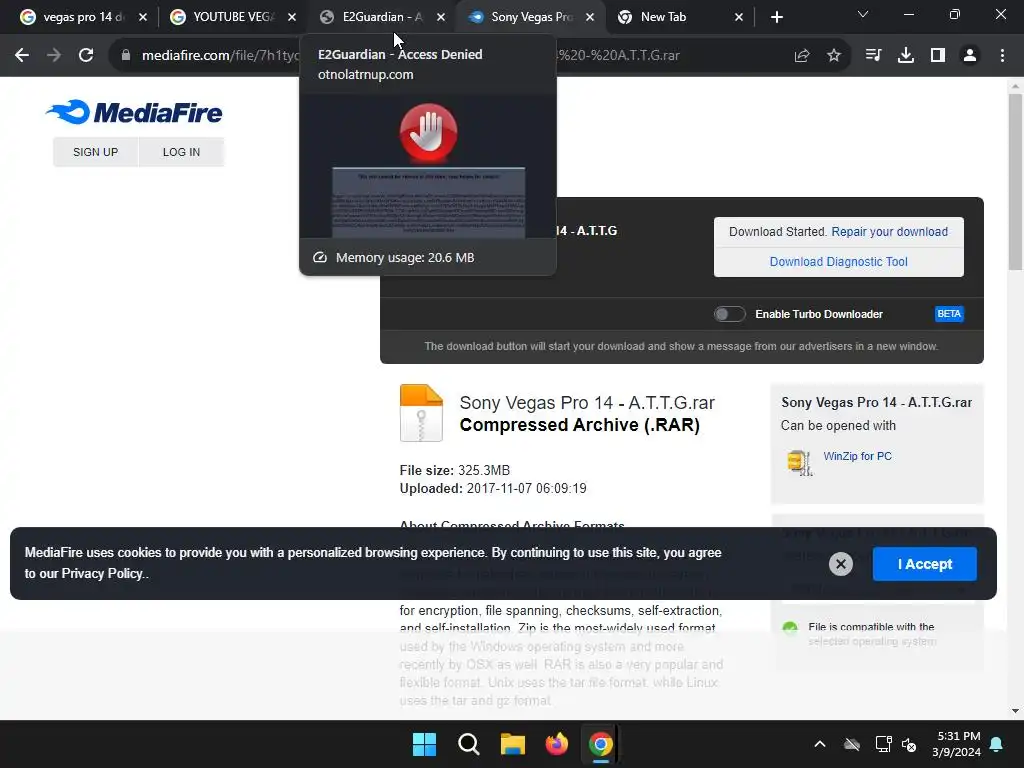Click the E2Guardian tab preview thumbnail
1024x768 pixels.
428,167
